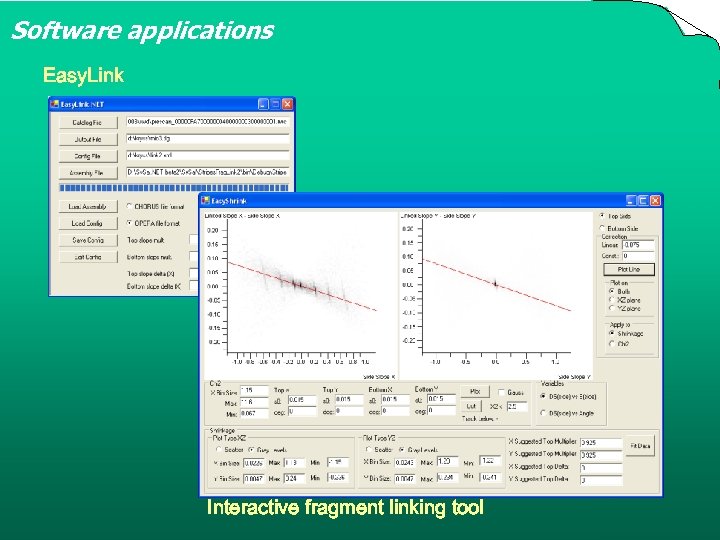The width and height of the screenshot is (720, 540).
Task: Click the Top Y a0 field
Action: tap(349, 400)
